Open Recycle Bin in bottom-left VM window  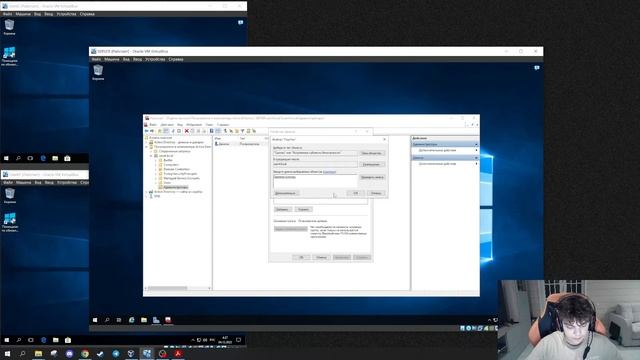(10, 195)
